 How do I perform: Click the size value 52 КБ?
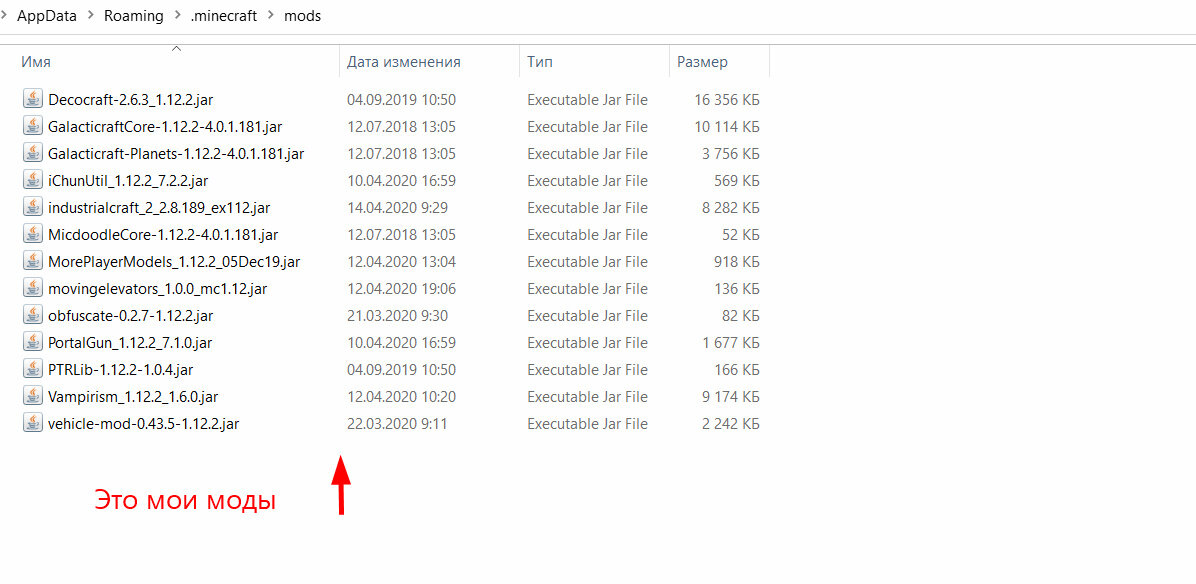741,234
